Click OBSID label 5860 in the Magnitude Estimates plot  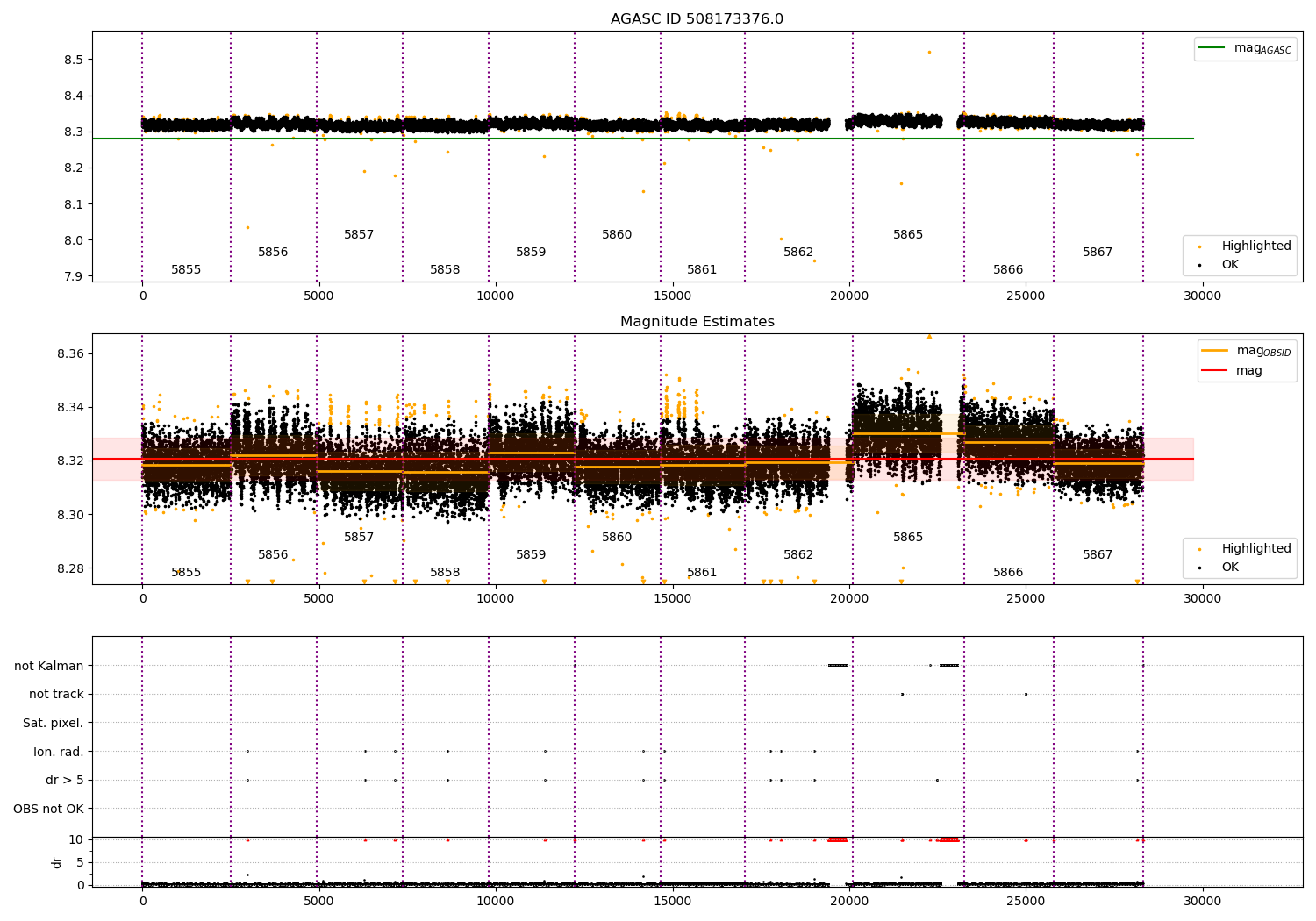point(617,538)
